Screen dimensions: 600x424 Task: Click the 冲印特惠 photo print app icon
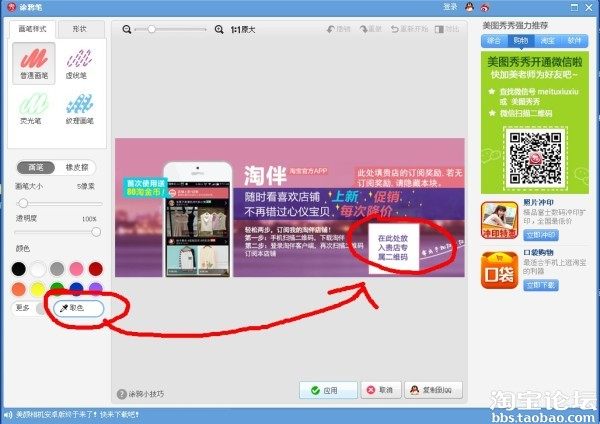tap(499, 220)
